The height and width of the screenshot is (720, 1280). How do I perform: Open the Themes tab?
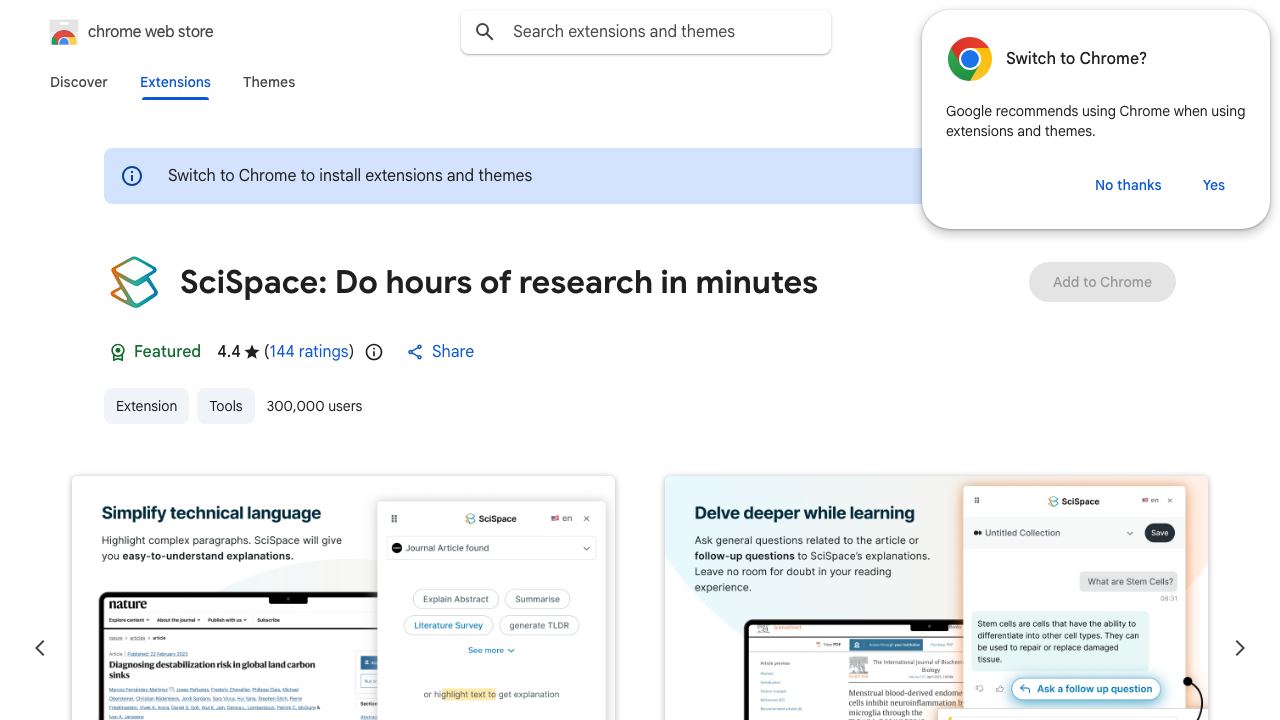[x=269, y=82]
